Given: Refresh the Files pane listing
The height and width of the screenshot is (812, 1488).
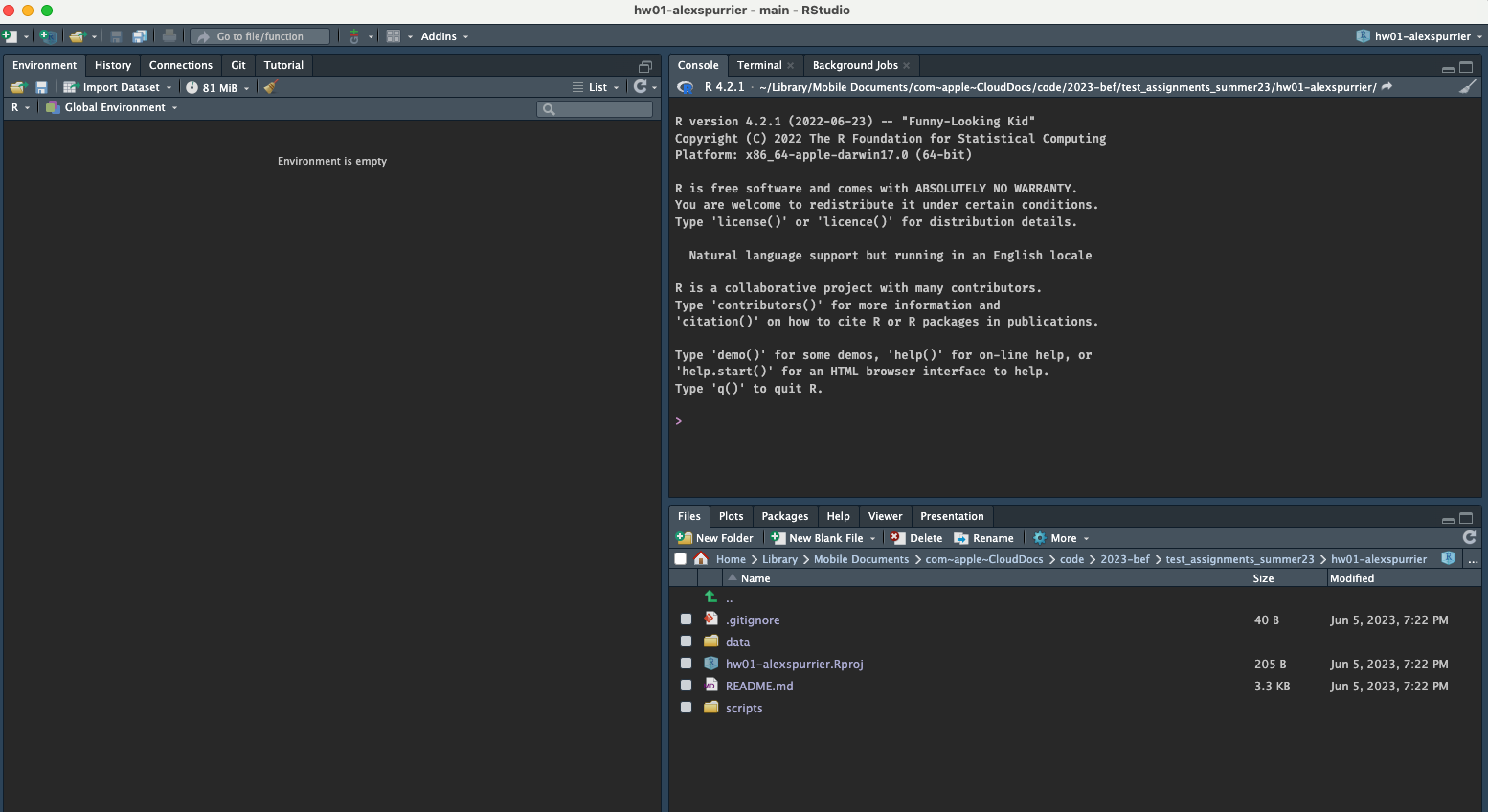Looking at the screenshot, I should [1469, 537].
